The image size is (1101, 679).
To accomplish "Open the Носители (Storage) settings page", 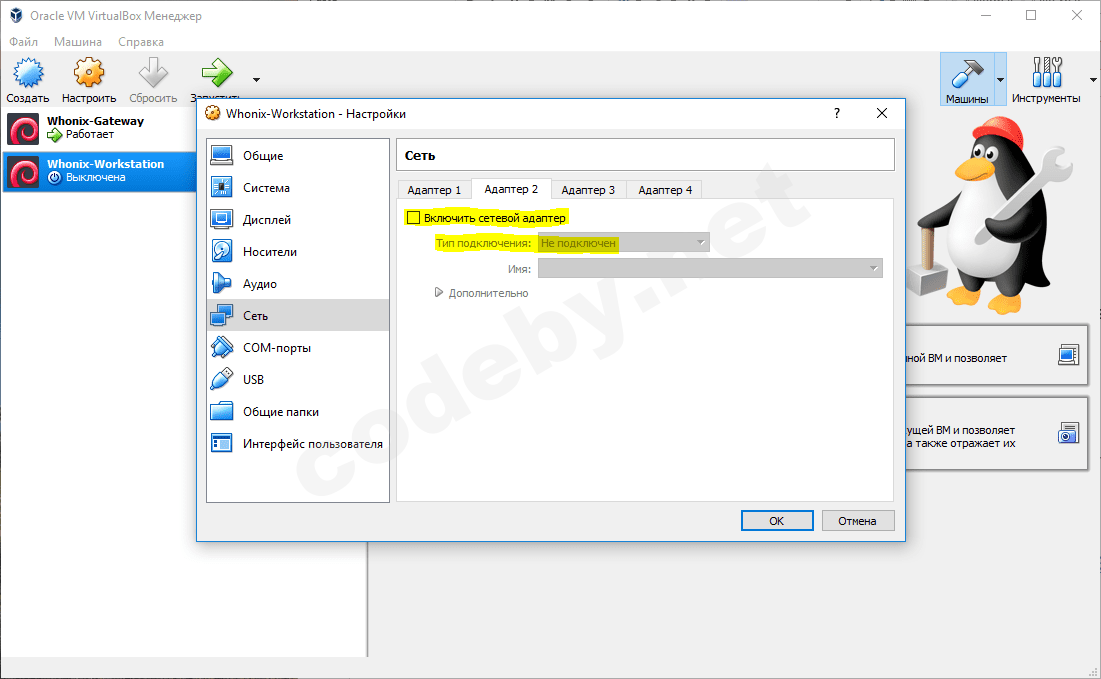I will (268, 251).
